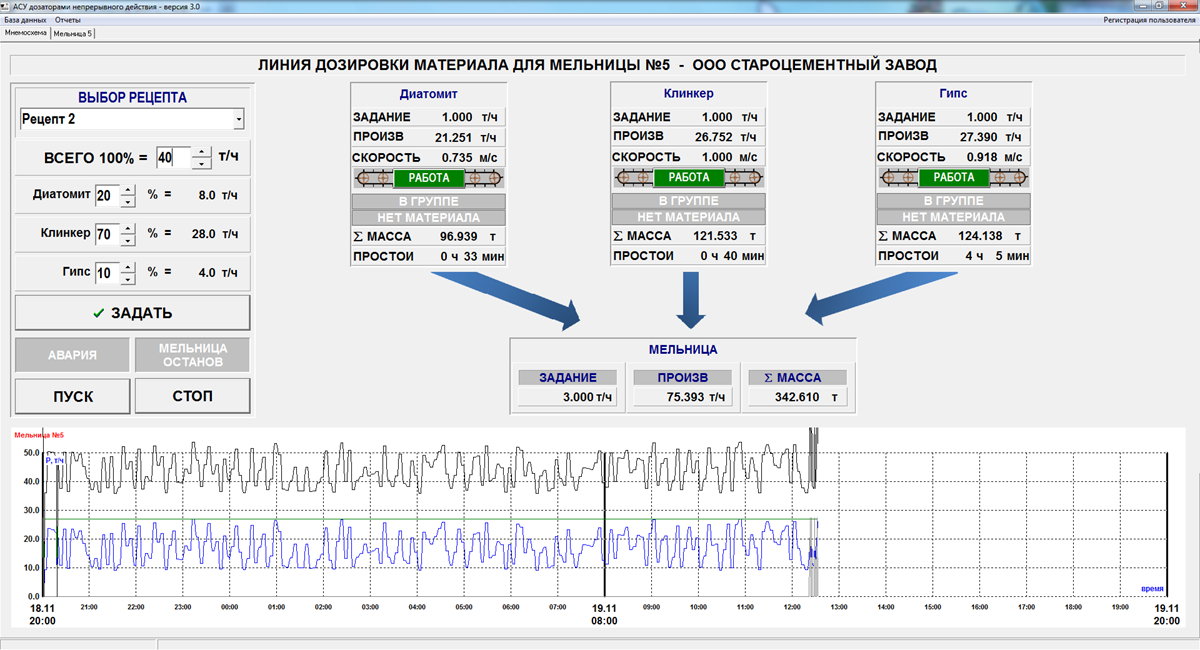Screen dimensions: 1200x650
Task: Click the Диатомит В ГРУППЕ status indicator
Action: coord(428,201)
